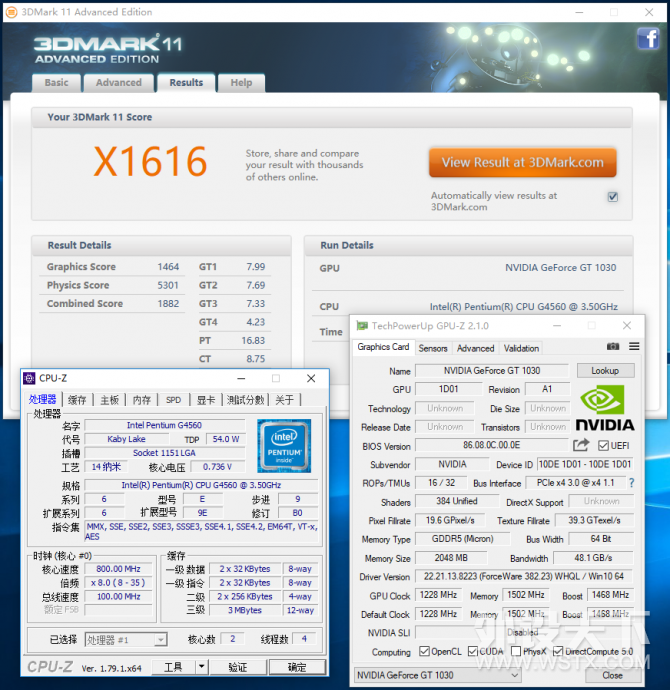Screen dimensions: 670x690
Task: Toggle the DirectCompute 5.0 checkbox
Action: [x=558, y=651]
